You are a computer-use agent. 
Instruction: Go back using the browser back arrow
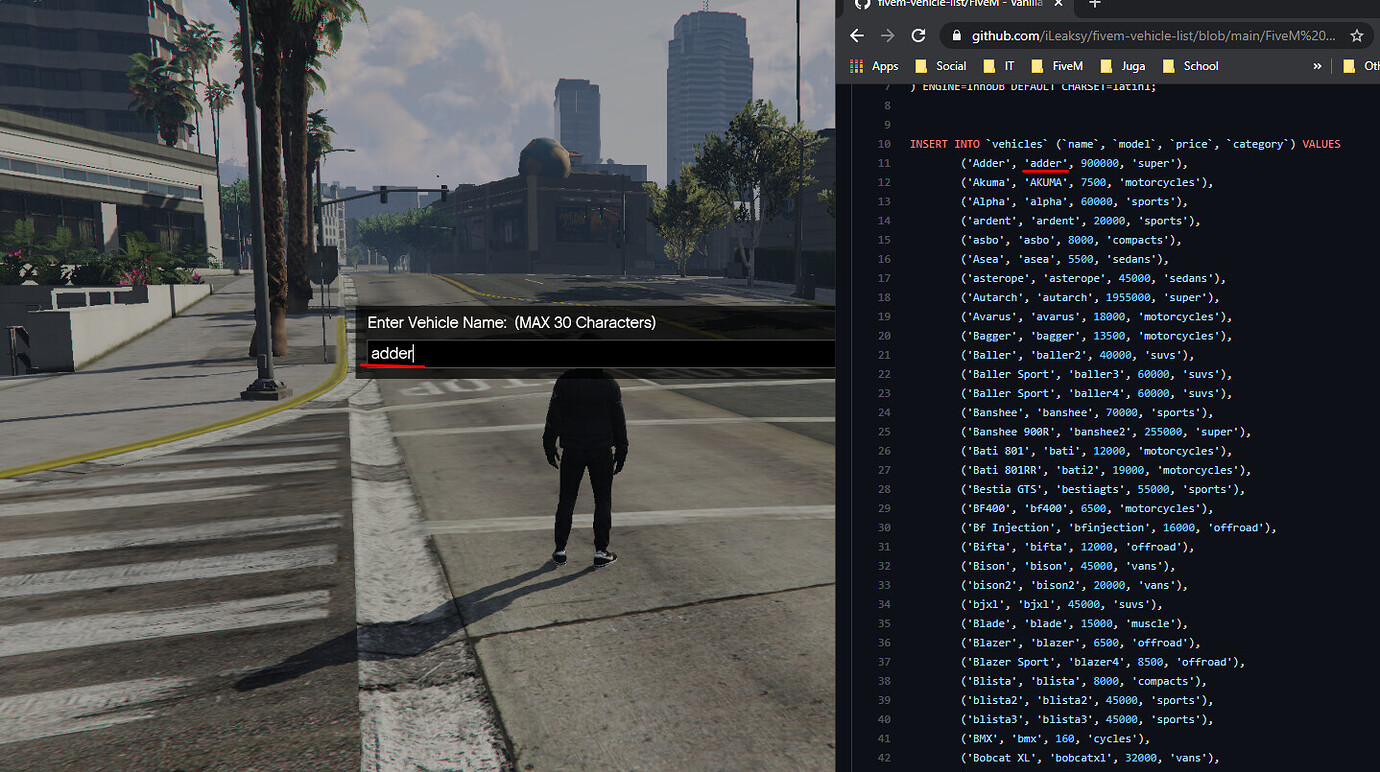click(856, 35)
